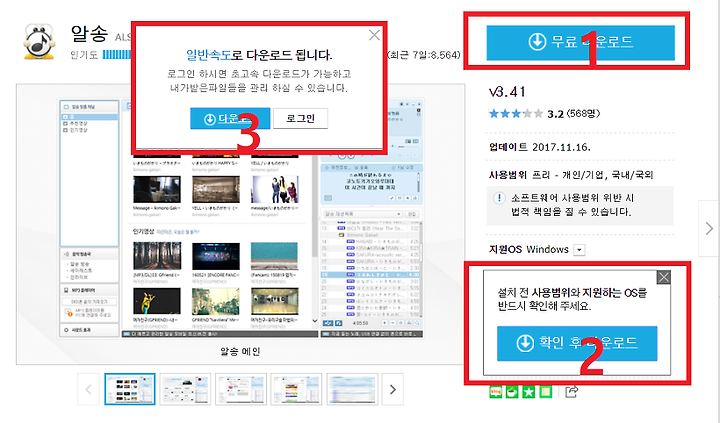Image resolution: width=720 pixels, height=423 pixels.
Task: Click the 확인 후 다운로드 button
Action: coord(577,343)
